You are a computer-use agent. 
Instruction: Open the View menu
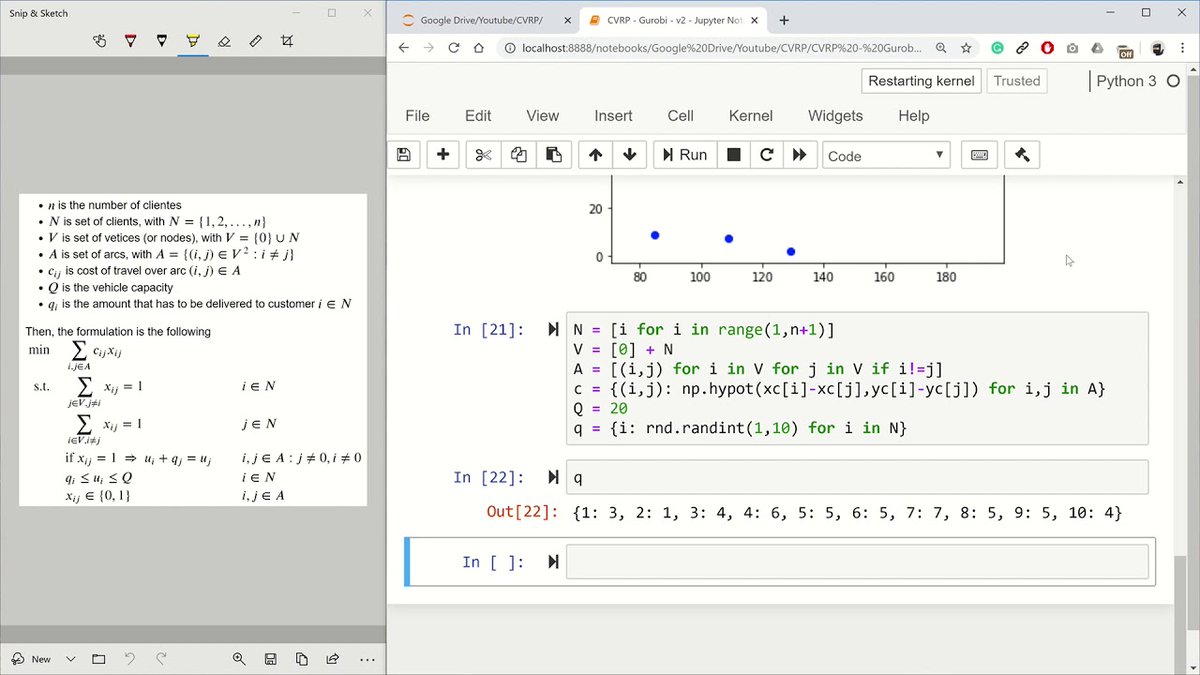click(x=543, y=116)
